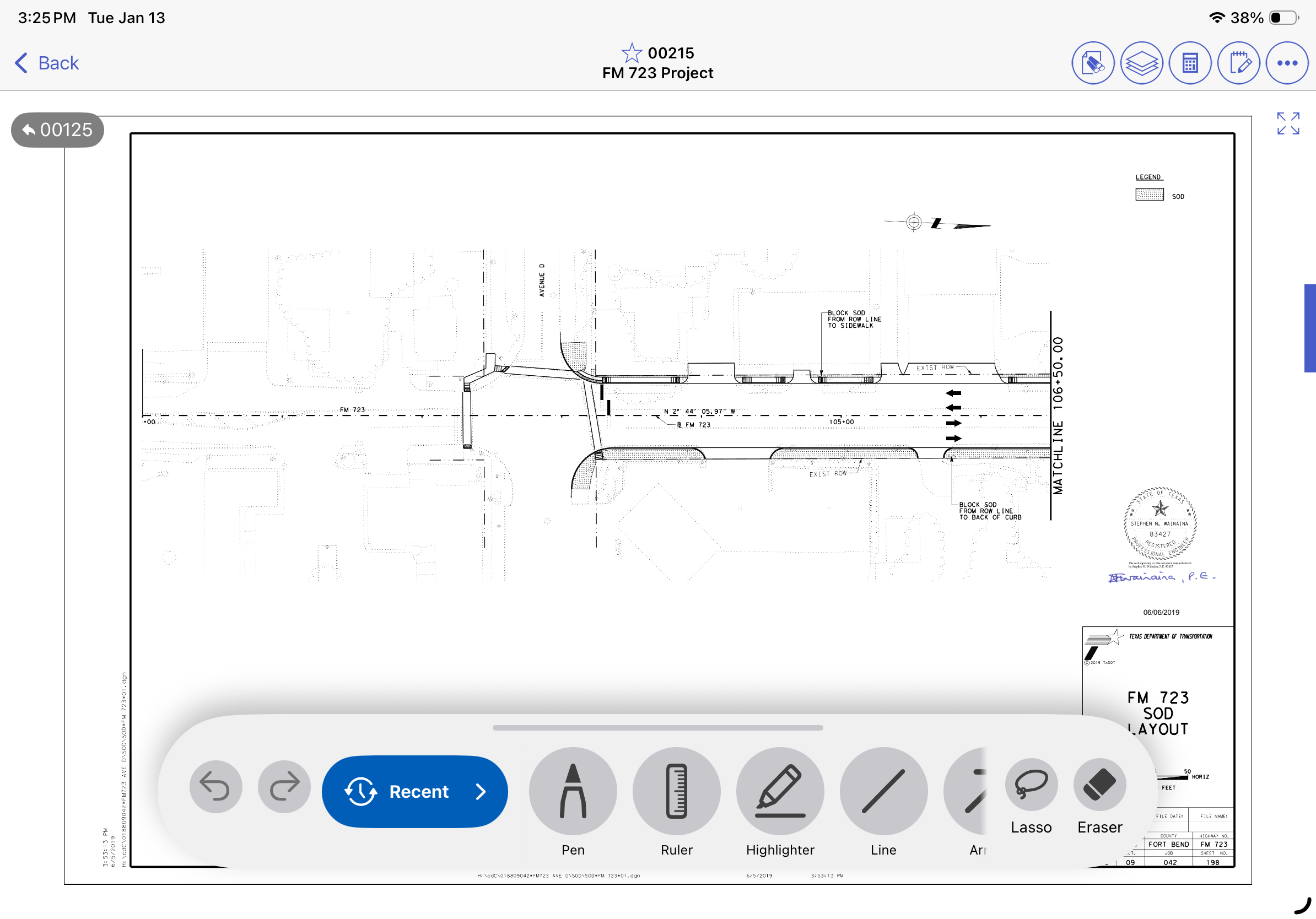1316x919 pixels.
Task: Tap the 'BLOCK SOD FROM ROW LINE TO BACK OF CURB' note
Action: pos(990,511)
